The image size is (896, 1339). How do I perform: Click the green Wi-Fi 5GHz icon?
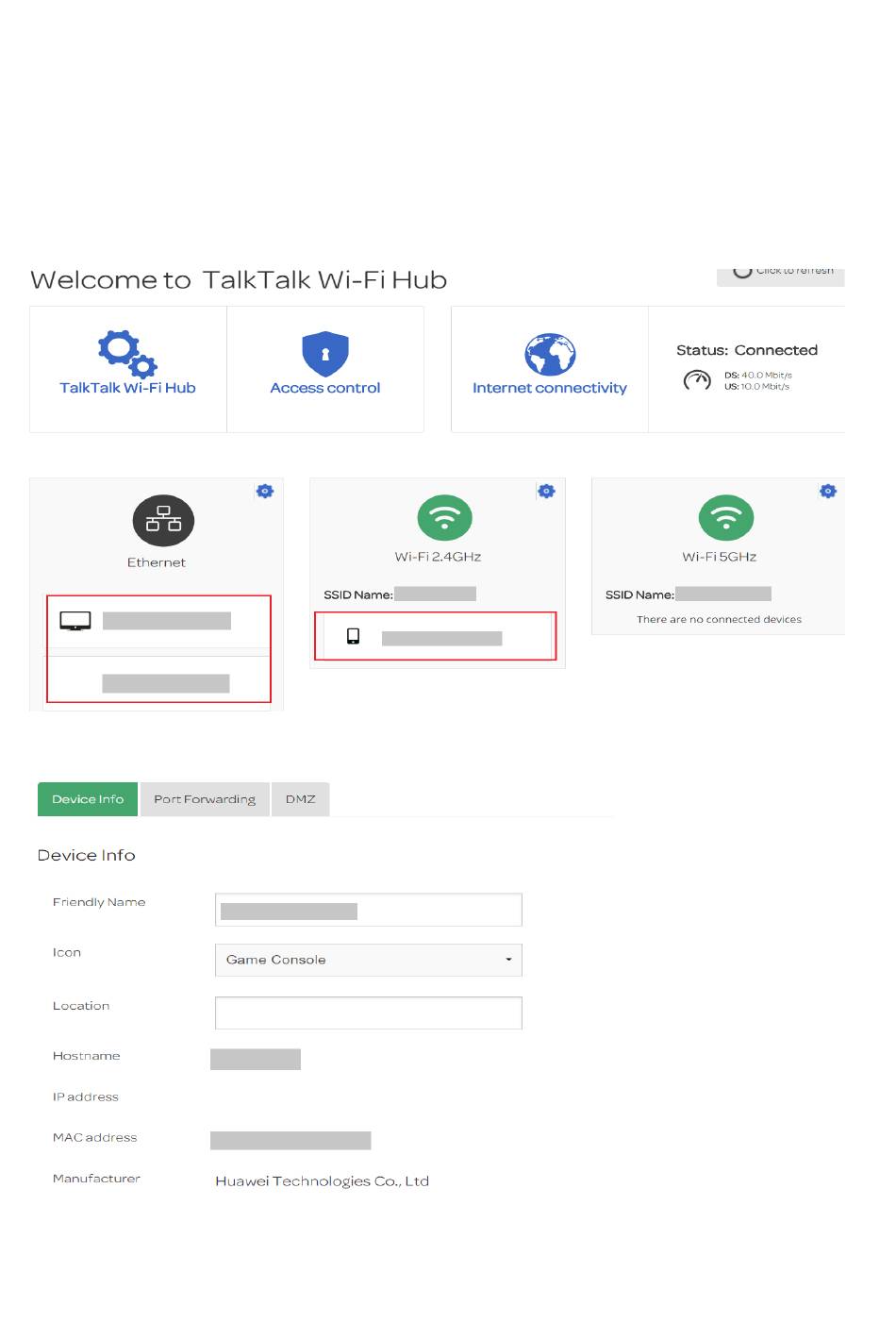coord(726,518)
